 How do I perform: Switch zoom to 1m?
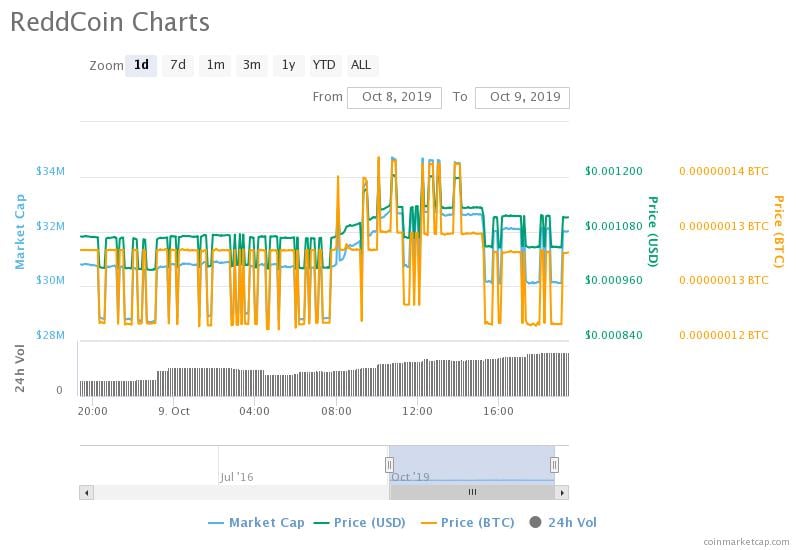coord(215,65)
